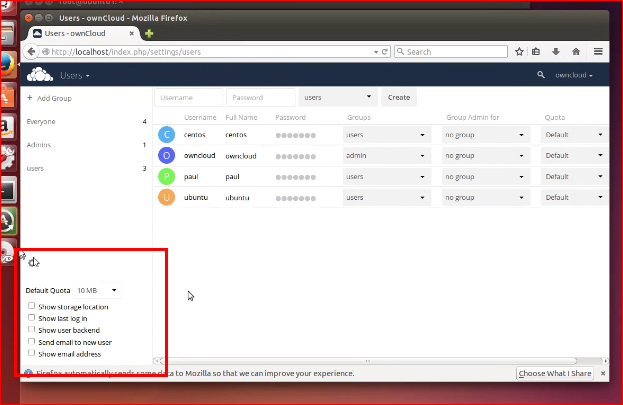Open System Settings from dock
623x405 pixels.
coord(7,158)
